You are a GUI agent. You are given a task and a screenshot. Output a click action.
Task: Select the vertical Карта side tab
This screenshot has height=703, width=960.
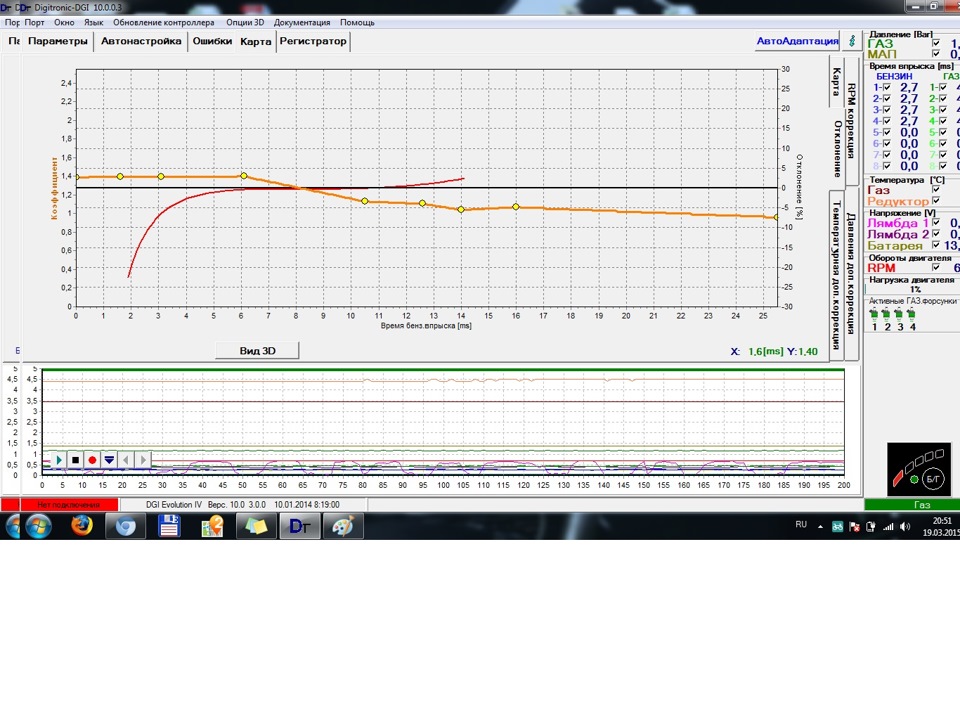(836, 81)
